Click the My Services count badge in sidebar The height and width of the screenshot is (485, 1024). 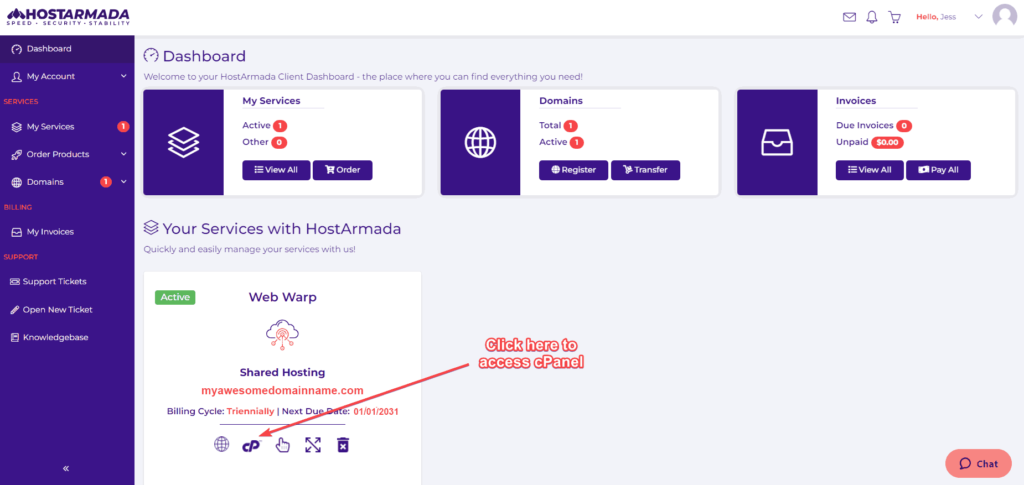(123, 127)
